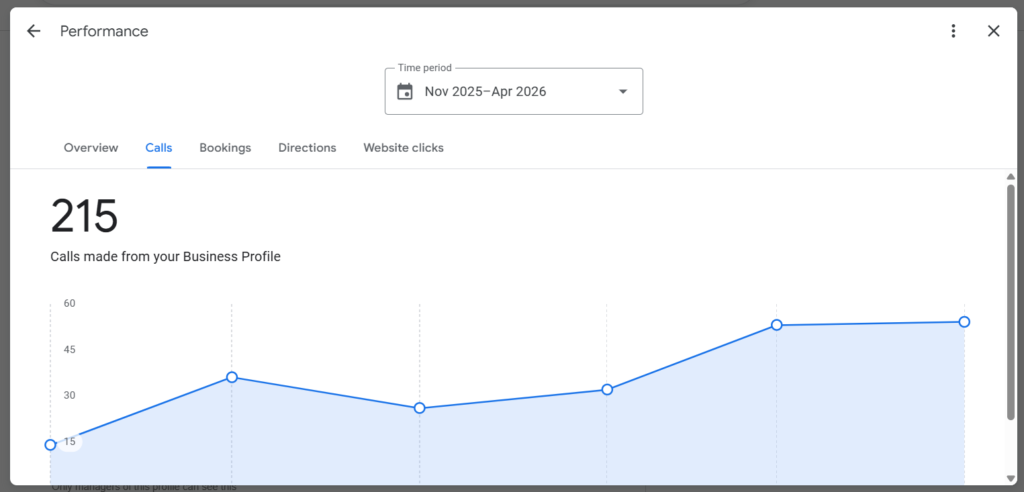Open the Bookings tab
Image resolution: width=1024 pixels, height=492 pixels.
[x=225, y=148]
